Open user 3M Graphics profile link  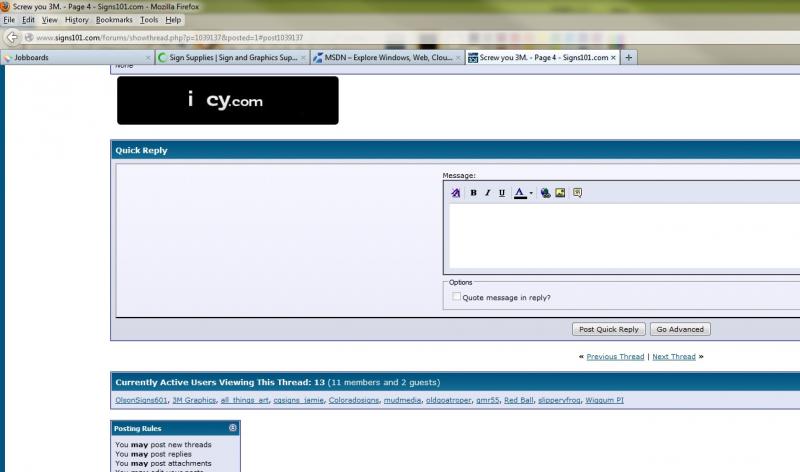(194, 401)
